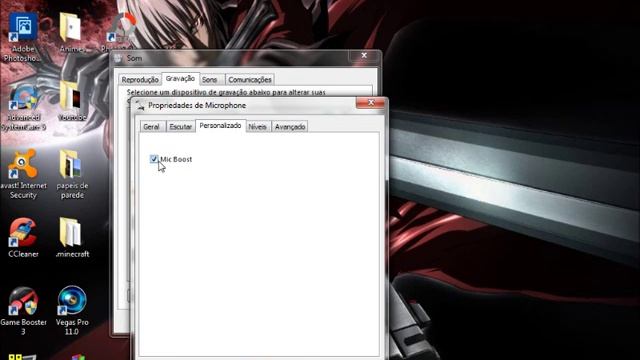Open the Avançado tab
Viewport: 640px width, 360px height.
(x=290, y=127)
